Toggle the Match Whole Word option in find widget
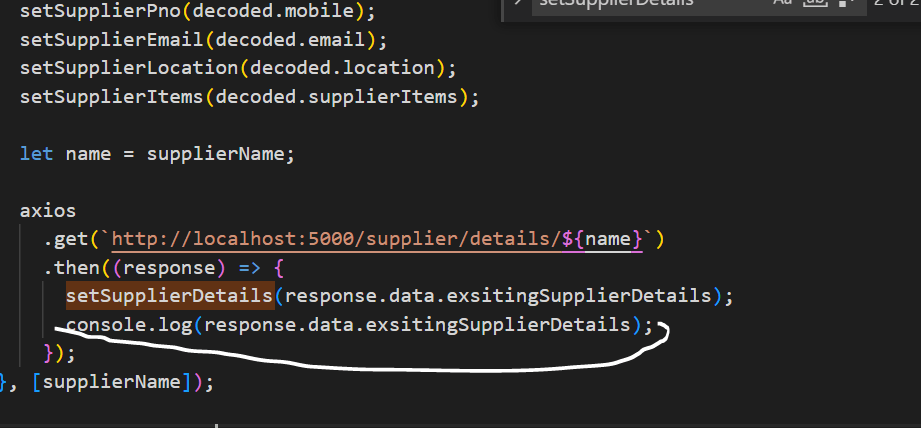Viewport: 921px width, 428px height. 814,3
